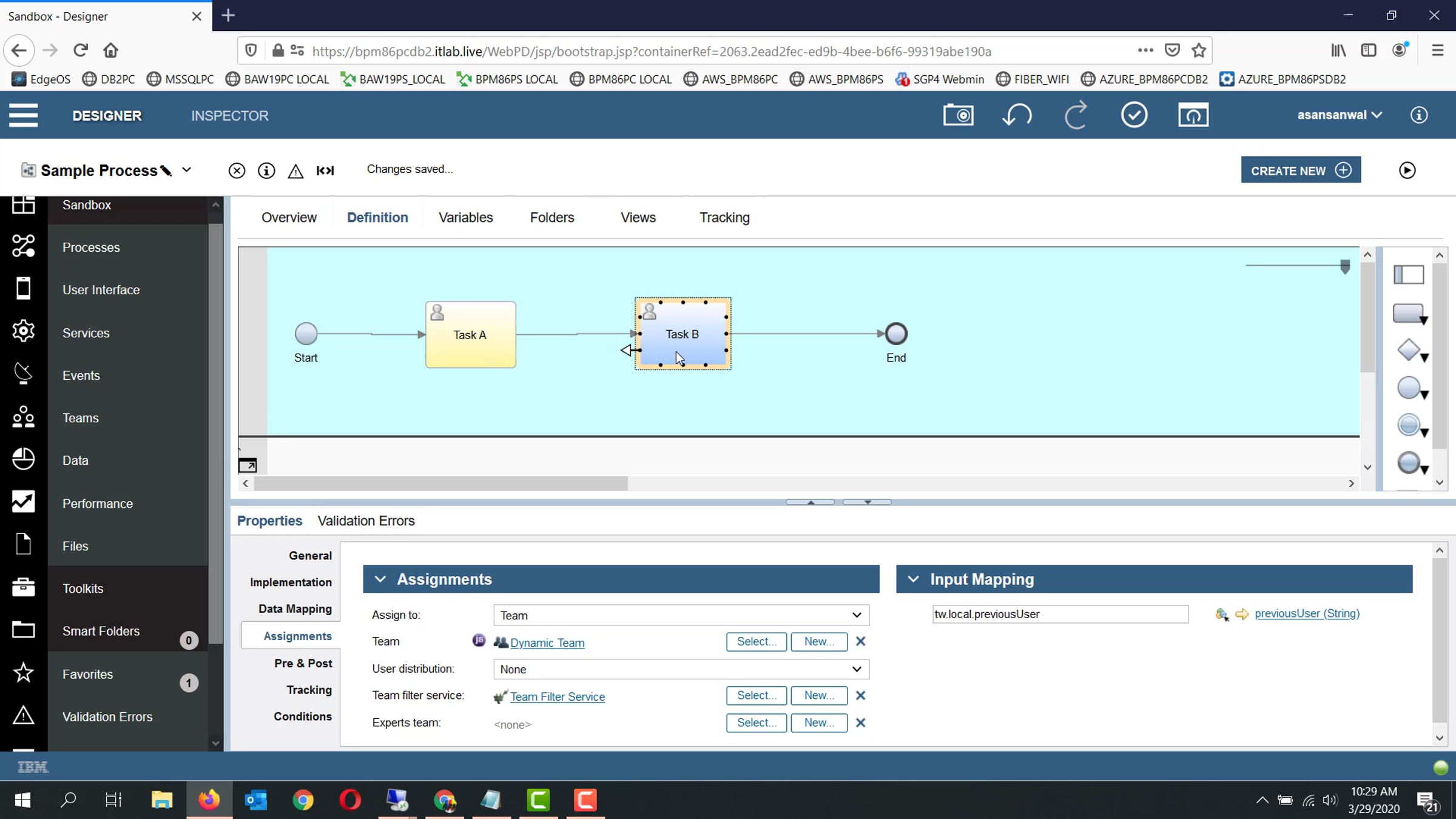Click the warning triangle icon beside process name
Screen dimensions: 1456x819
pyautogui.click(x=295, y=171)
